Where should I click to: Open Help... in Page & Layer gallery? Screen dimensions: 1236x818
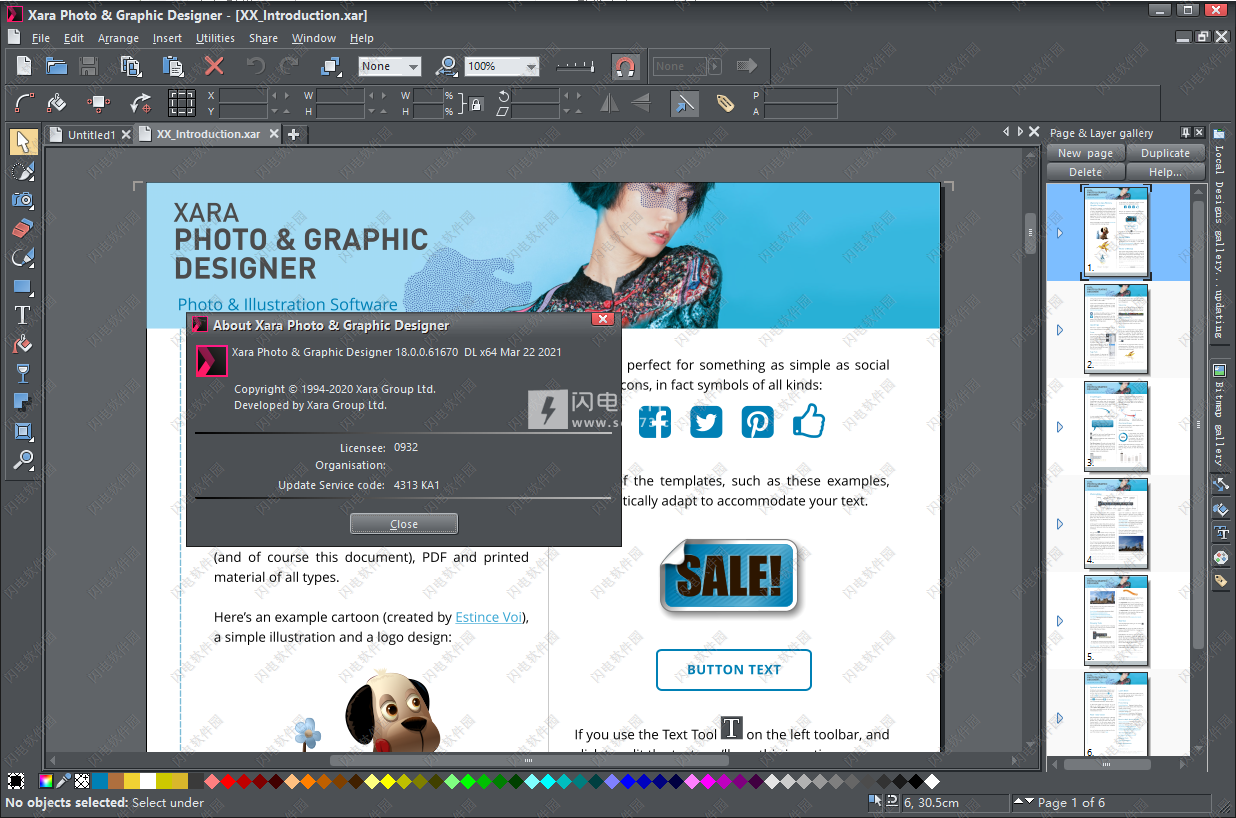(x=1165, y=171)
